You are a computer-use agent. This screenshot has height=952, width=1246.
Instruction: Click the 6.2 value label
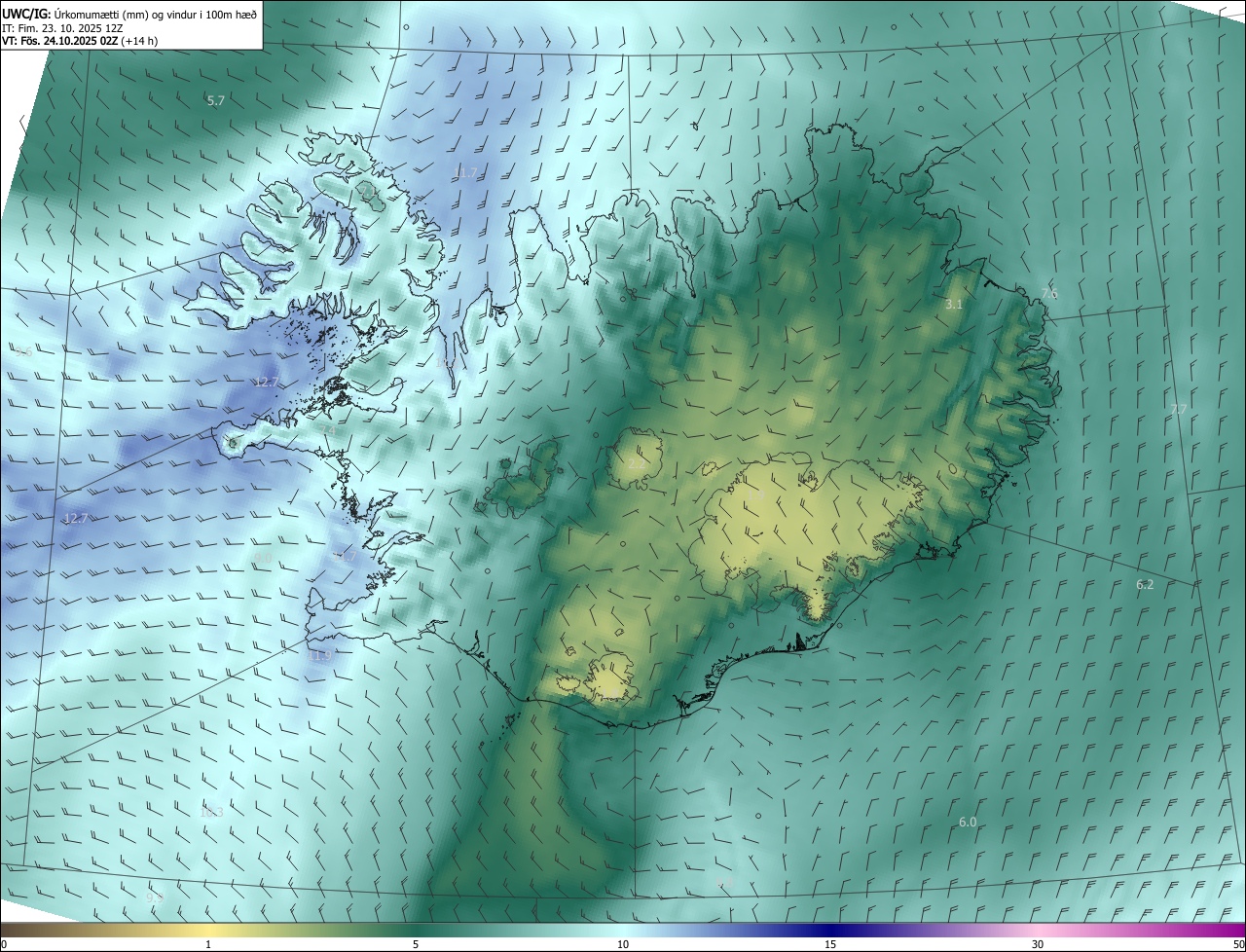pos(1145,584)
